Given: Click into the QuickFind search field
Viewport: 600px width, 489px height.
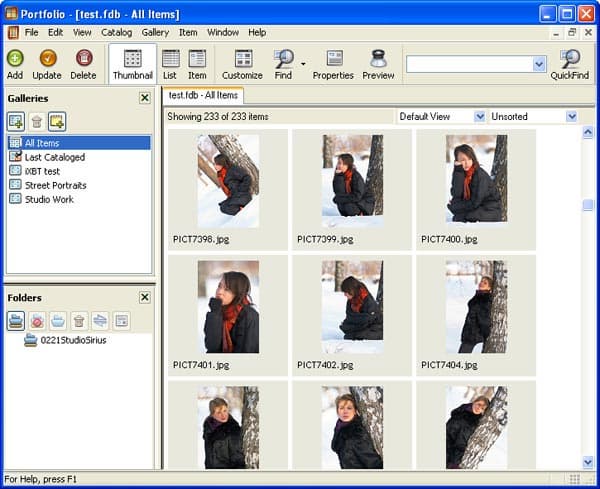Looking at the screenshot, I should pos(470,64).
